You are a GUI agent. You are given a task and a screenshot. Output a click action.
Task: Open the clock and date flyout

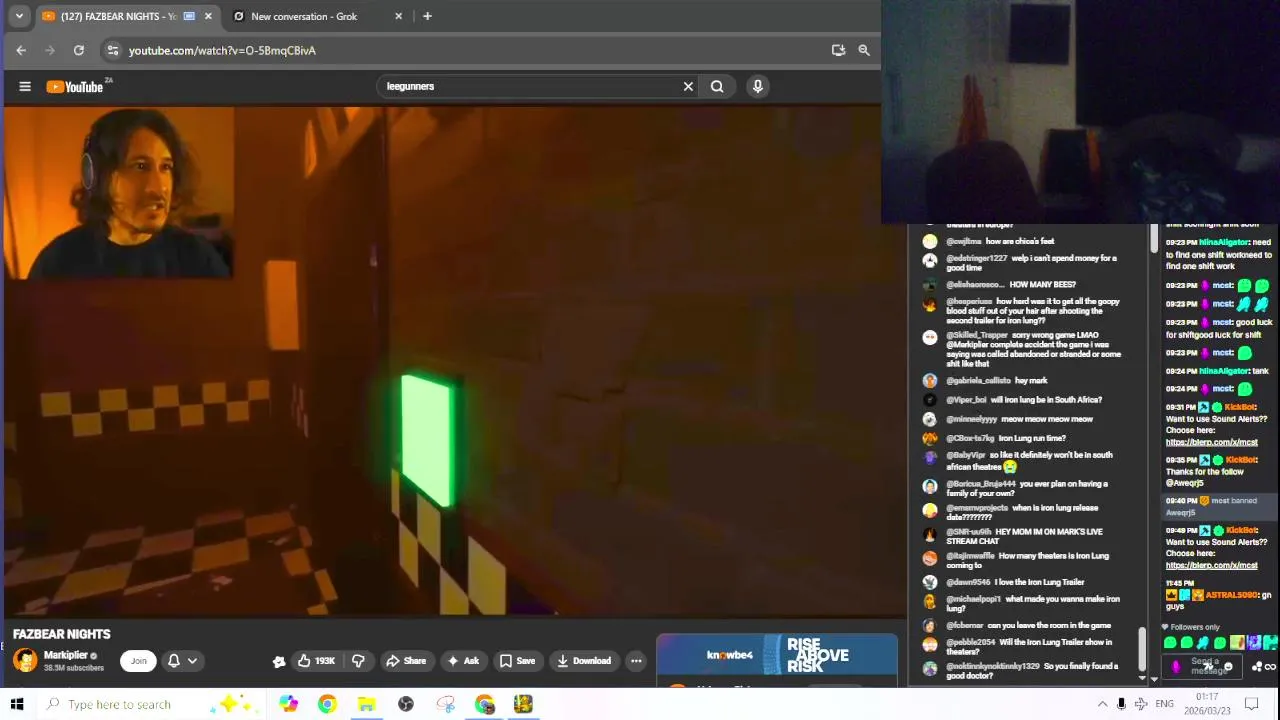pyautogui.click(x=1208, y=704)
